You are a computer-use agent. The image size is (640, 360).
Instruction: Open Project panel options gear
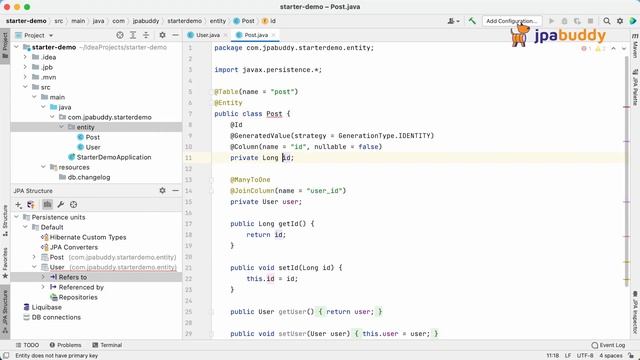(x=162, y=35)
